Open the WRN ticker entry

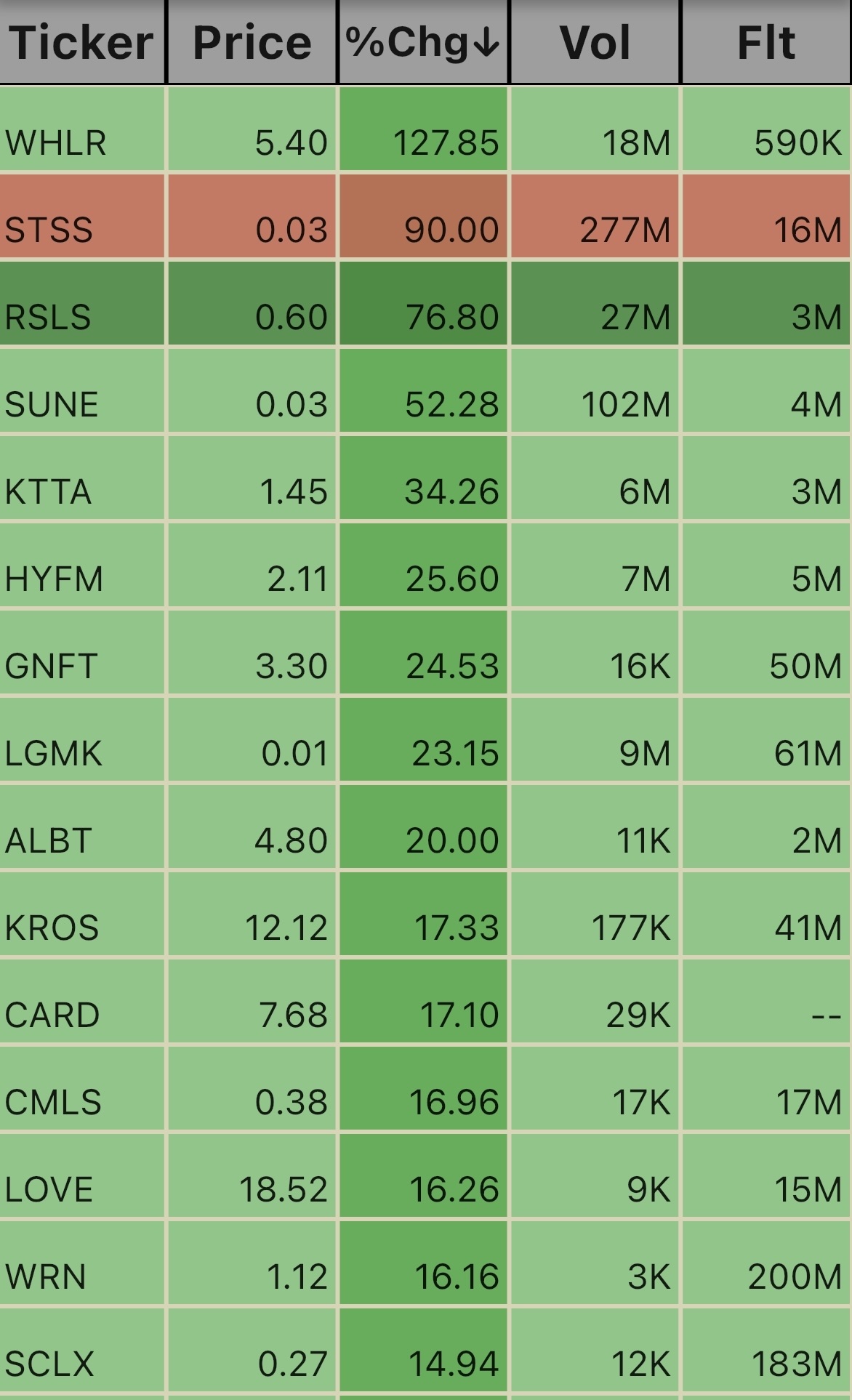(x=45, y=1276)
